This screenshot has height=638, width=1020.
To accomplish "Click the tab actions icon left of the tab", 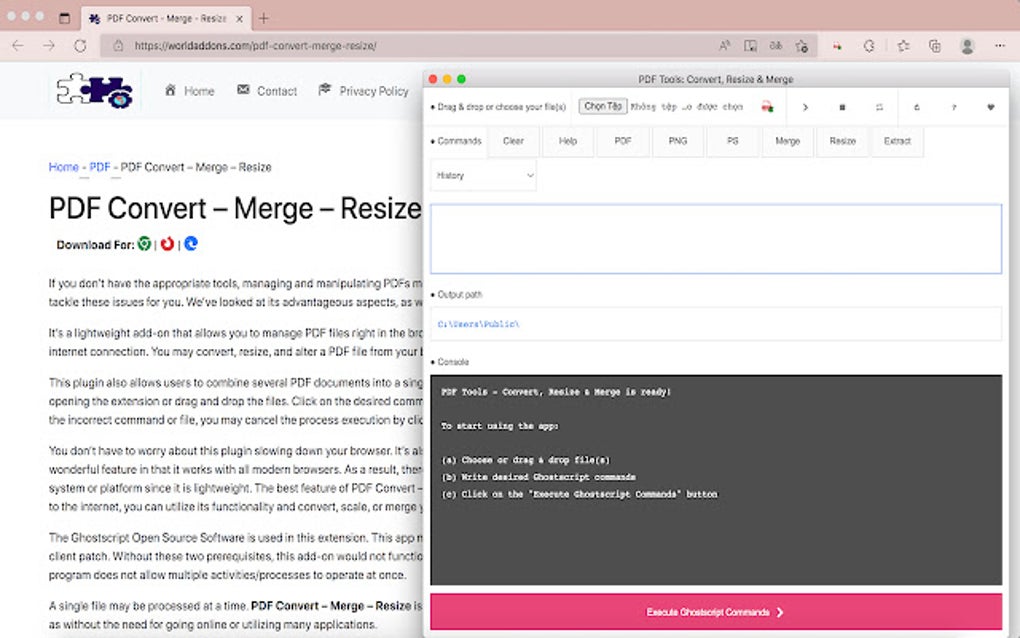I will pyautogui.click(x=64, y=18).
